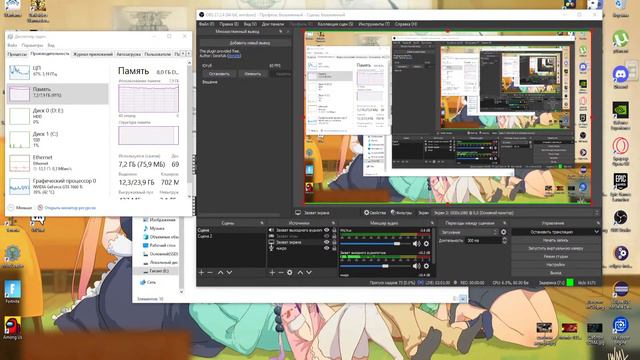Screen dimensions: 640x360
Task: Click the OBS Studio desktop icon
Action: click(x=620, y=220)
